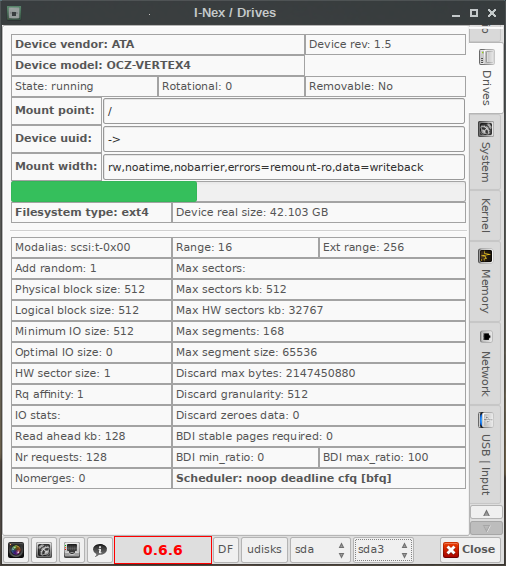Click the tab scroll down arrow
The width and height of the screenshot is (506, 566).
(x=486, y=528)
